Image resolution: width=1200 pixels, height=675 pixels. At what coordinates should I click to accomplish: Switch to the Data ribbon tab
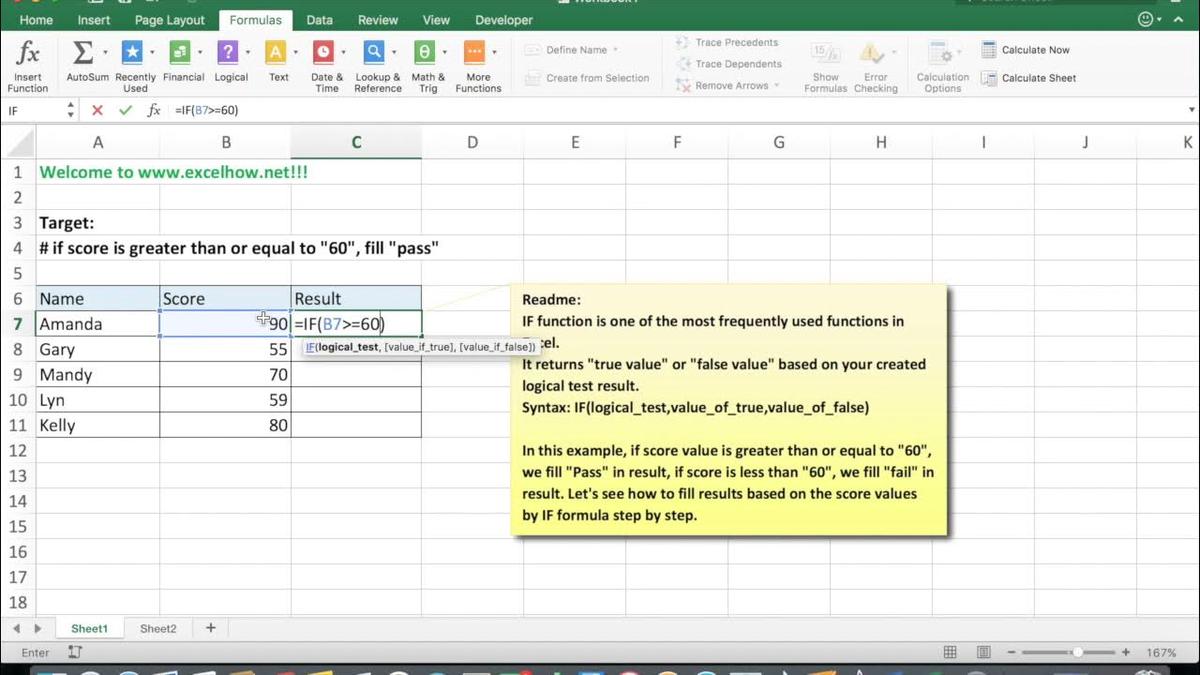tap(319, 19)
